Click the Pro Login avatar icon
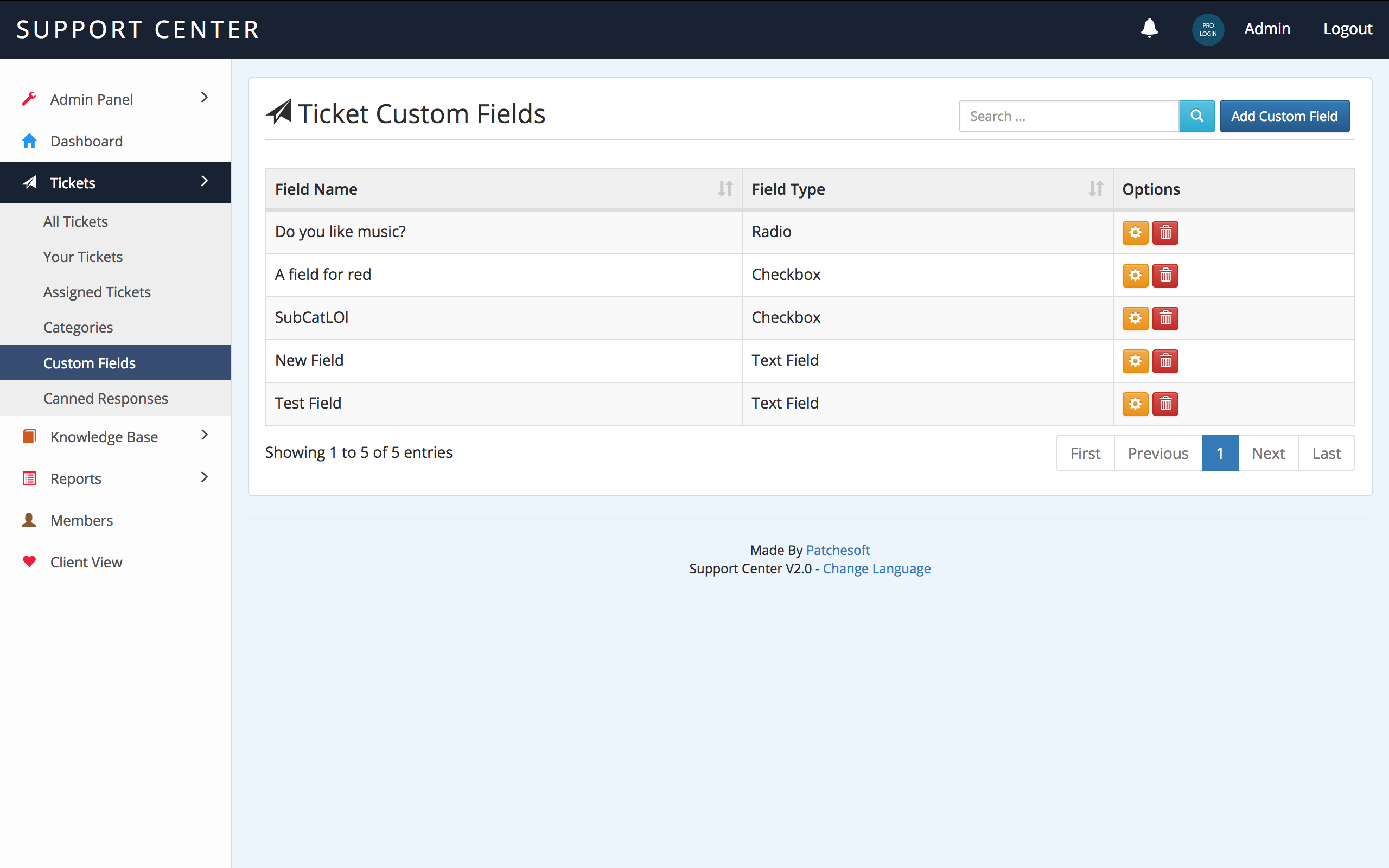This screenshot has width=1389, height=868. [1208, 29]
